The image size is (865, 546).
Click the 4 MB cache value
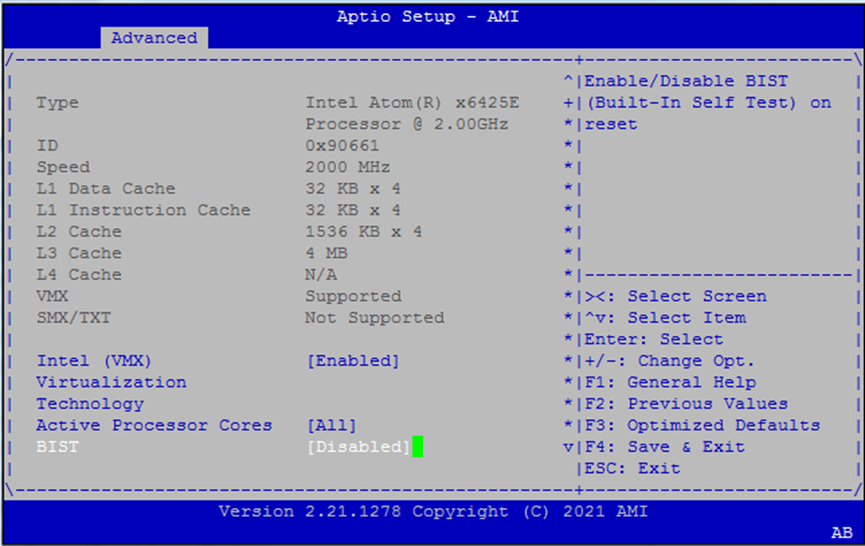[326, 253]
